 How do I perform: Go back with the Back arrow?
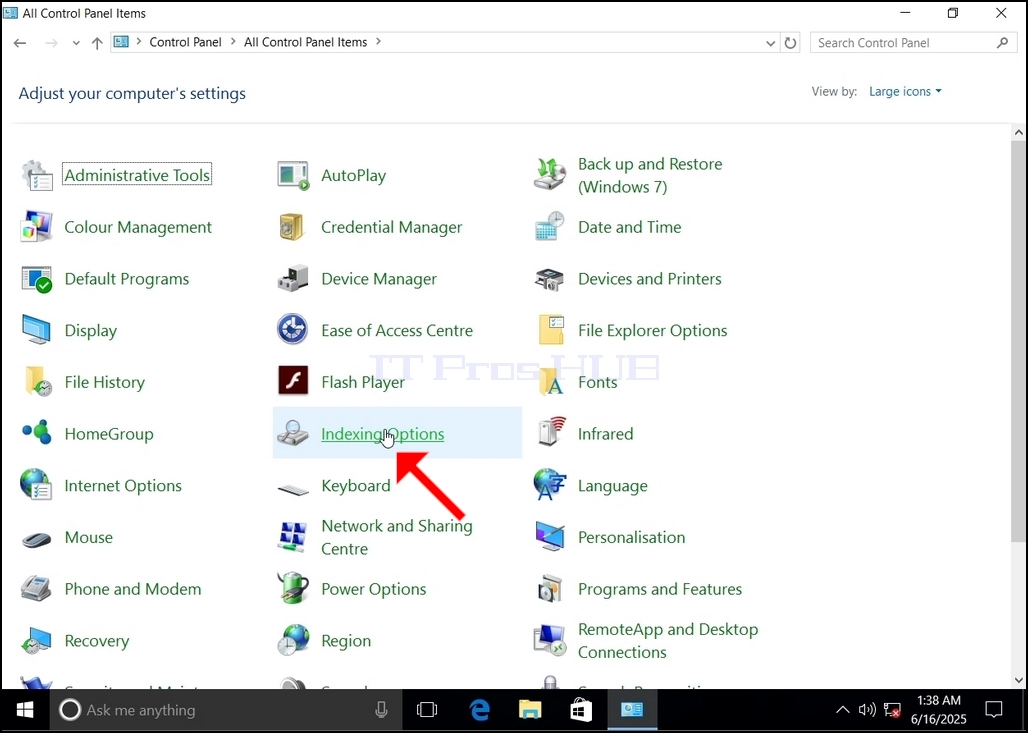[20, 43]
